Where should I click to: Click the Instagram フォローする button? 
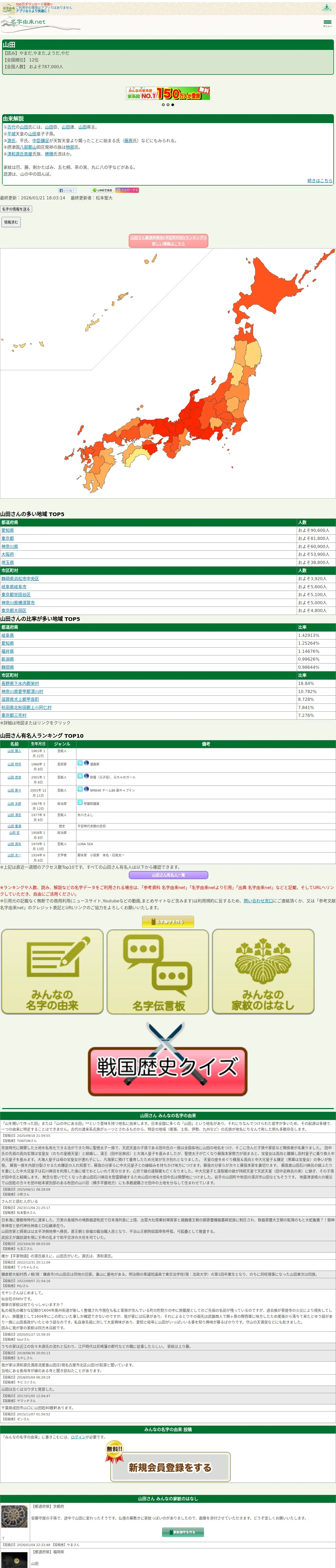coord(127,191)
